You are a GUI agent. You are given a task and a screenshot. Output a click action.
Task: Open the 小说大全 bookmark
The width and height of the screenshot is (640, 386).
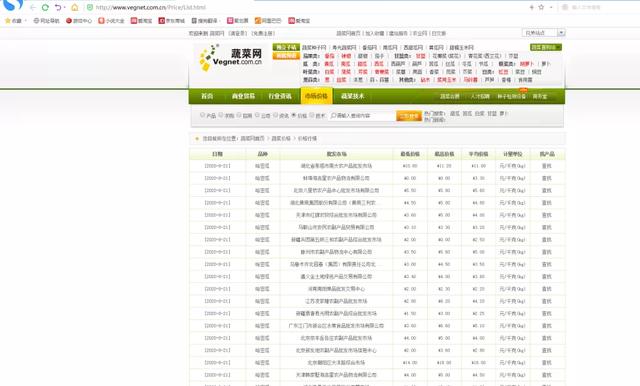point(111,20)
